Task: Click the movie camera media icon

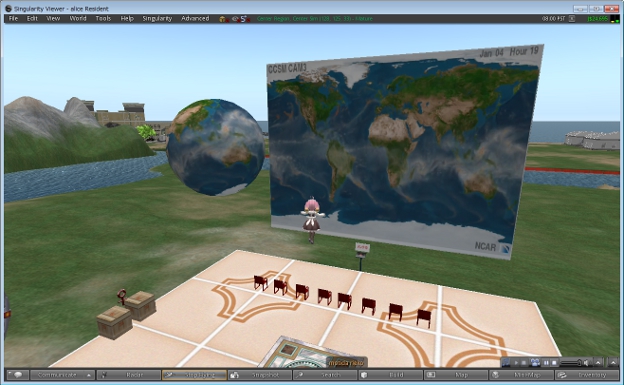Action: point(535,363)
